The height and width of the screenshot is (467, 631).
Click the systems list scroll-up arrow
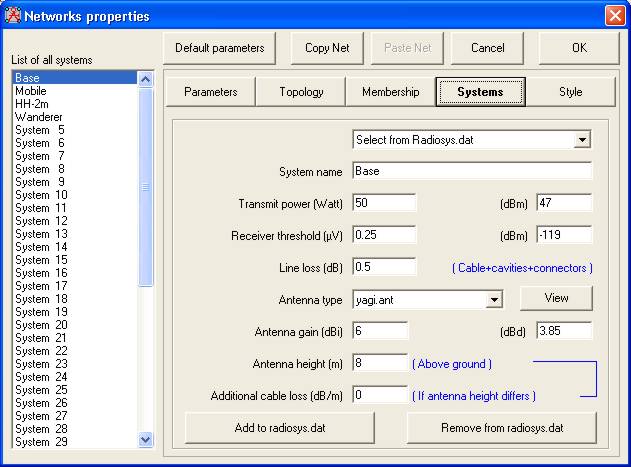145,79
